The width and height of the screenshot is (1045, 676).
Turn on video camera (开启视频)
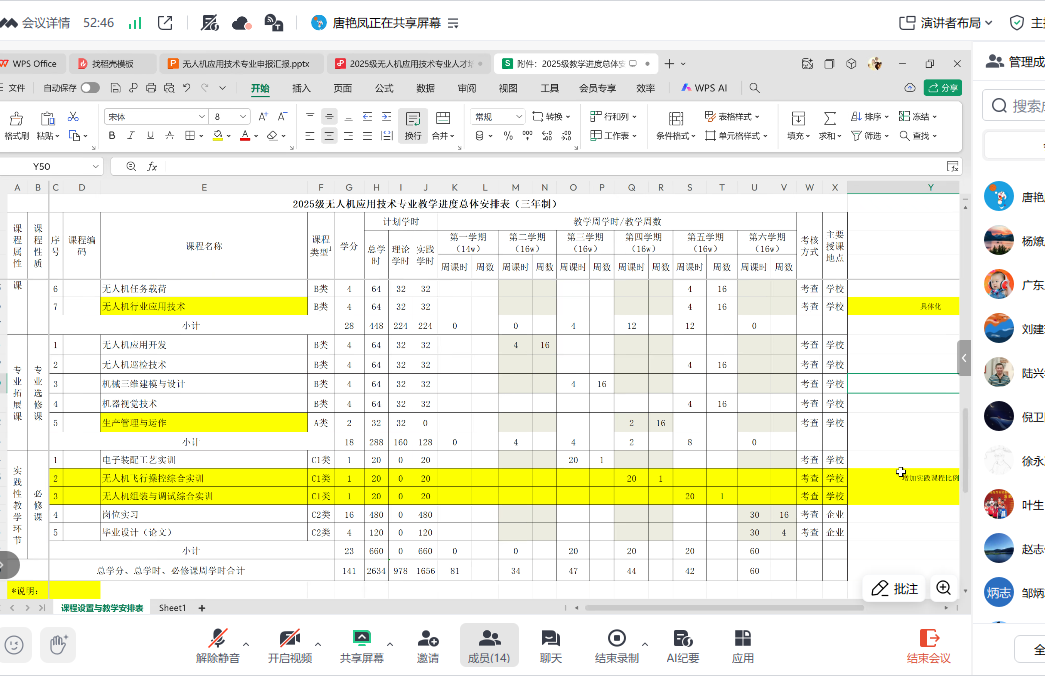pos(289,645)
